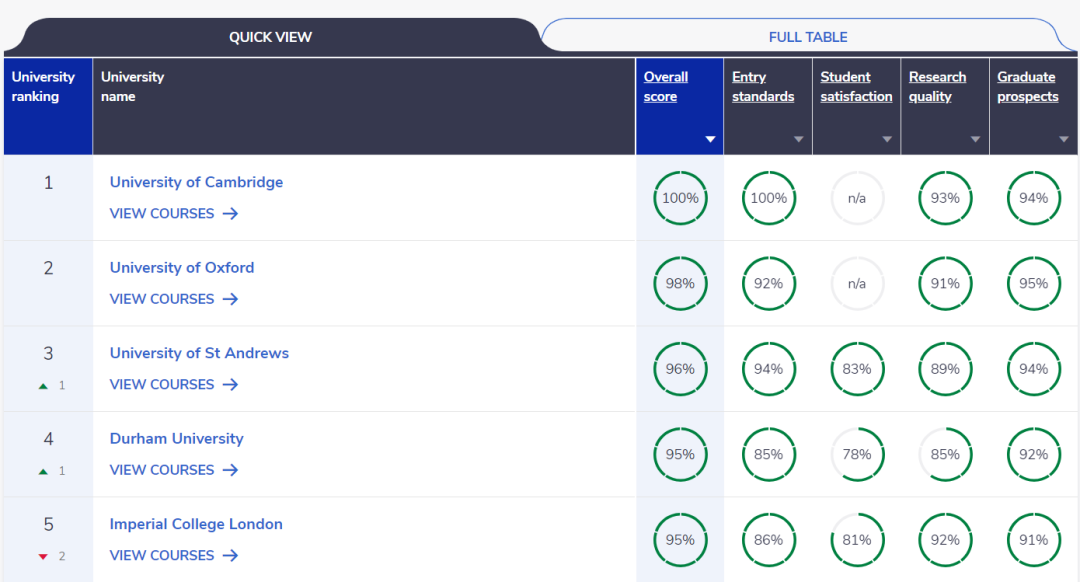Click Cambridge research quality 93% circle

point(945,198)
